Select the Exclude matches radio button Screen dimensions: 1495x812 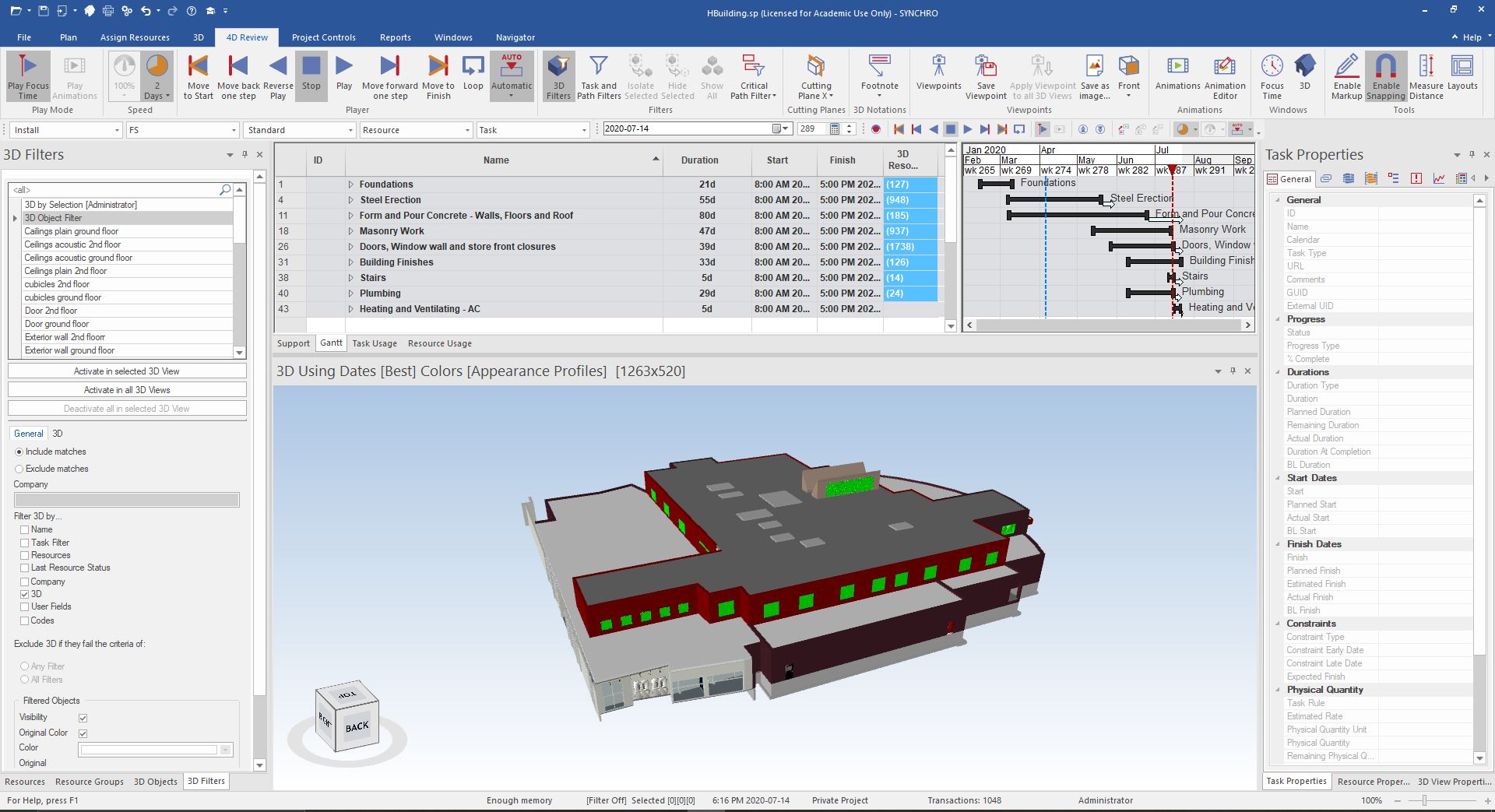pyautogui.click(x=19, y=469)
